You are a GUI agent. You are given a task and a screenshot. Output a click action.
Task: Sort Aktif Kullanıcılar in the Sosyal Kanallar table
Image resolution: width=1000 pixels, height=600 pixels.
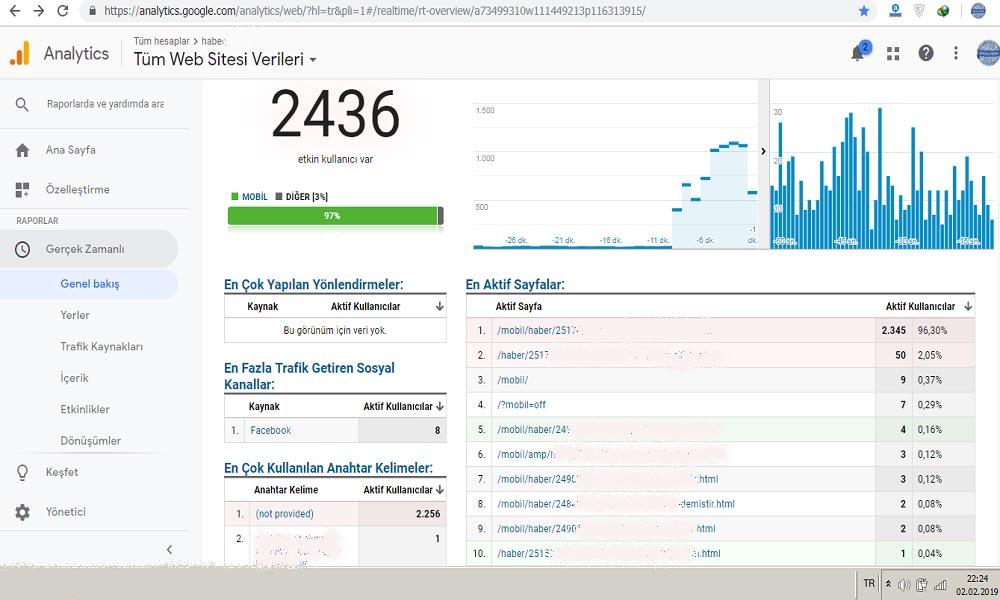[439, 406]
